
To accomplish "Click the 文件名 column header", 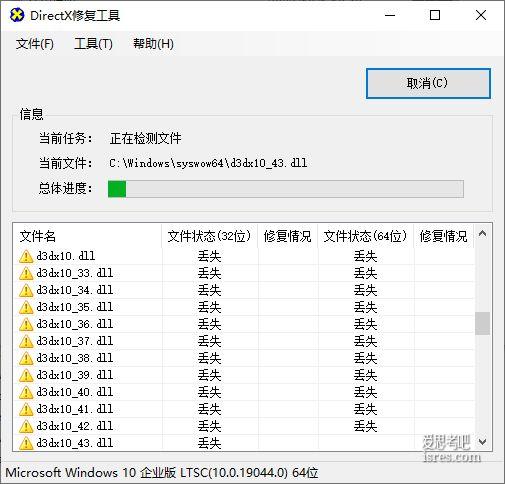I will (x=87, y=236).
